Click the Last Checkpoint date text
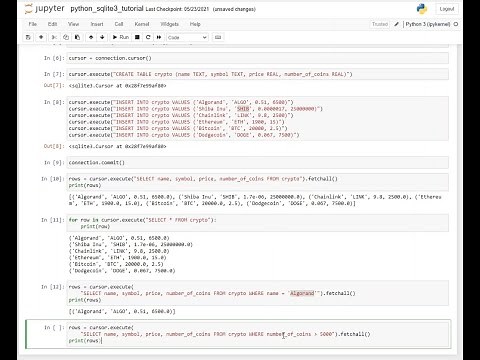This screenshot has height=360, width=480. pos(178,9)
